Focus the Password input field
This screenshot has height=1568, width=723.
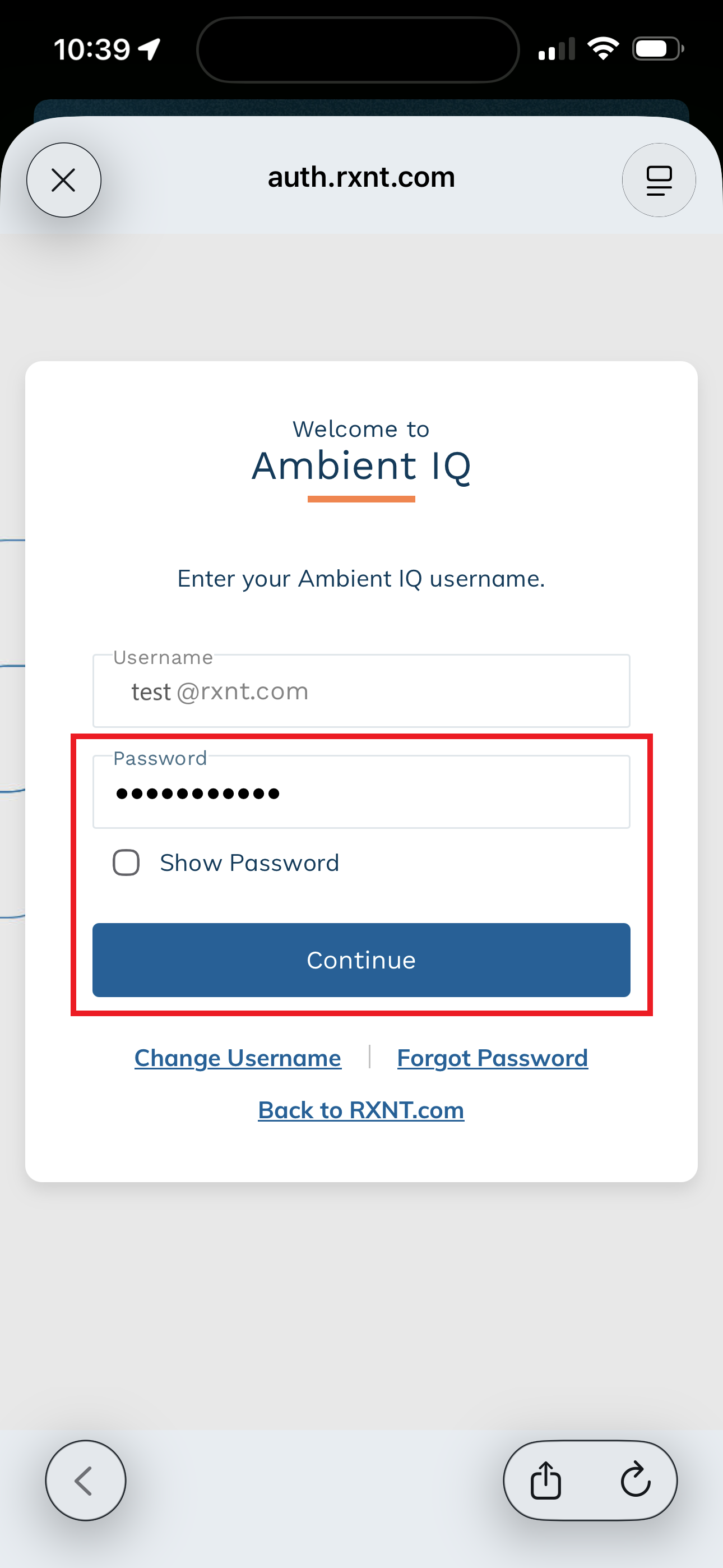tap(361, 793)
